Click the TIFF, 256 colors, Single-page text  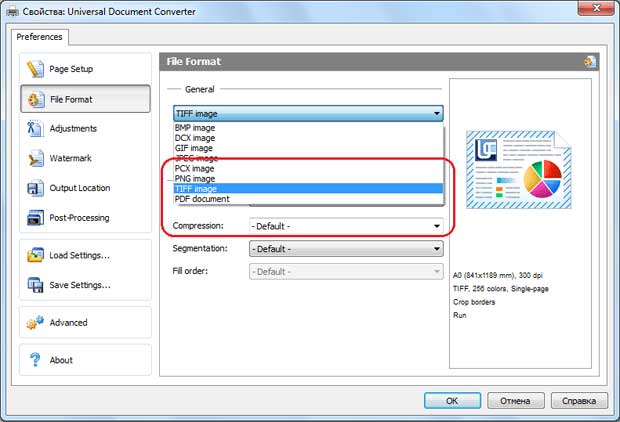click(501, 289)
